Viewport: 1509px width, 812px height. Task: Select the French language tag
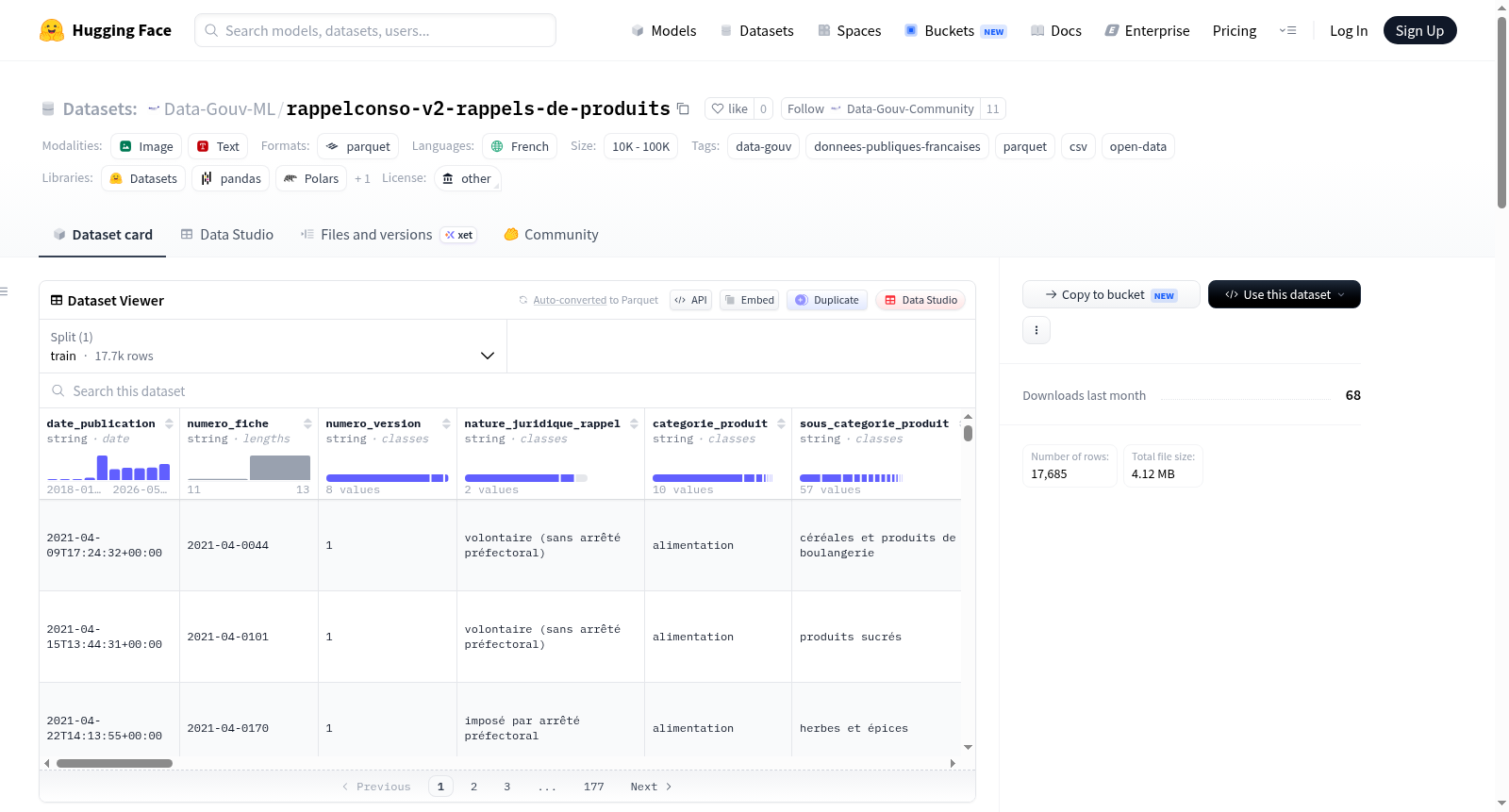click(520, 146)
